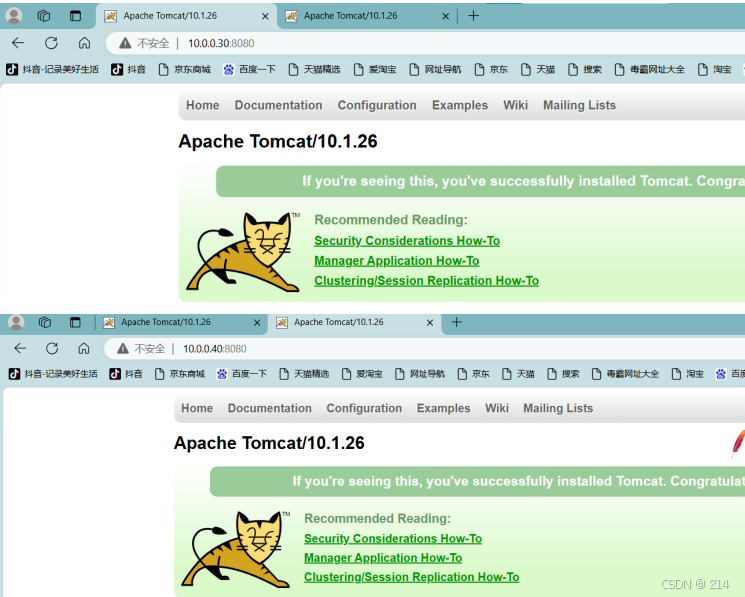Click Home in the bottom Tomcat page nav
Image resolution: width=745 pixels, height=597 pixels.
[x=197, y=408]
